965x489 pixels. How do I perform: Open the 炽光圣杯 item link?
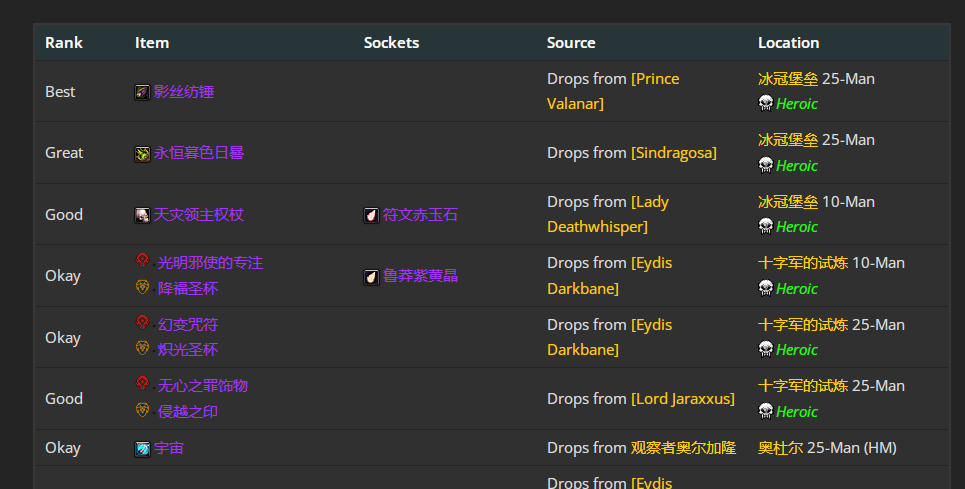(188, 349)
